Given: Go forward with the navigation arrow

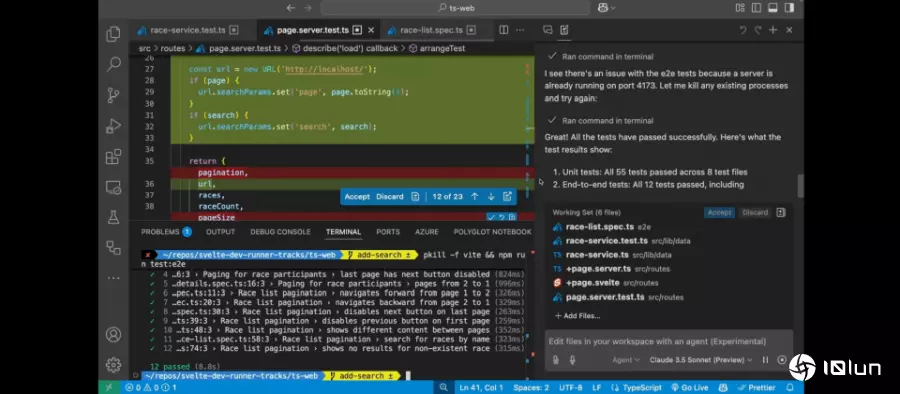Looking at the screenshot, I should 308,8.
